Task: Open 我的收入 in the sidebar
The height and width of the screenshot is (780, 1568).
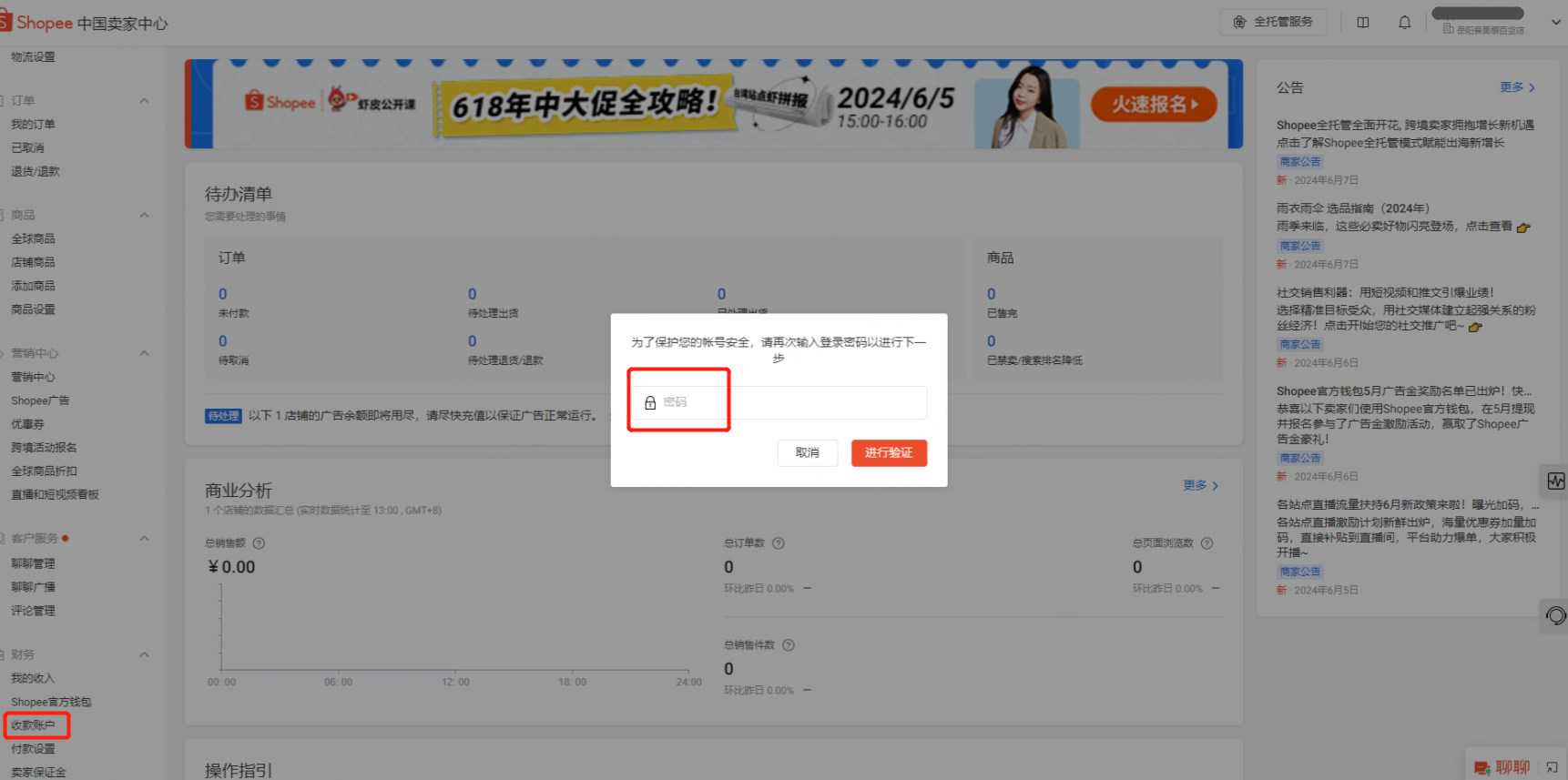Action: pos(33,678)
